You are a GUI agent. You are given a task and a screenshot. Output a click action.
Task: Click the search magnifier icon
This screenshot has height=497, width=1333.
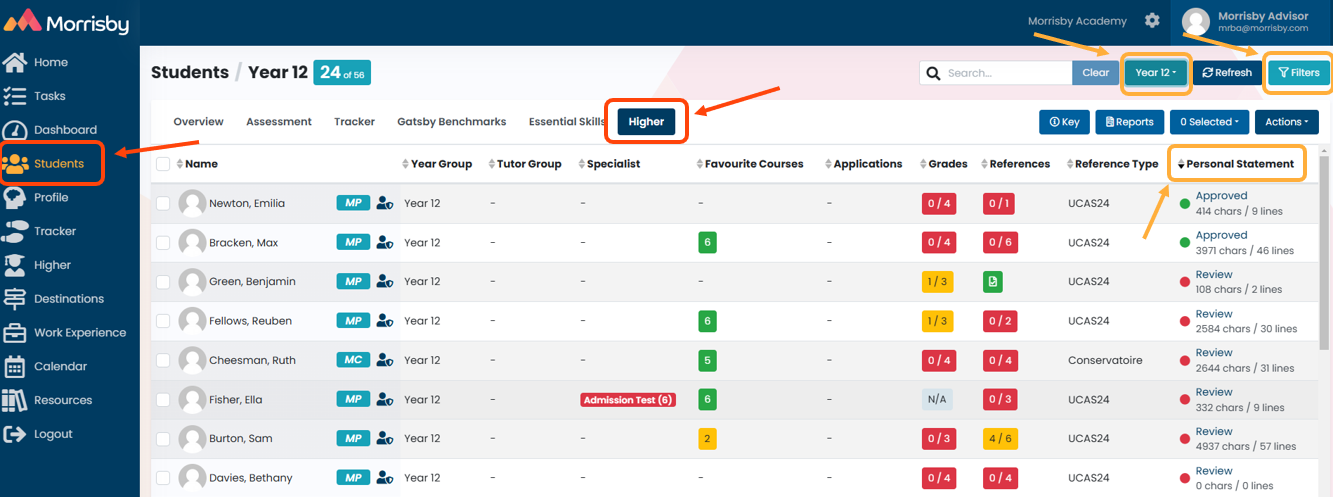[x=932, y=73]
